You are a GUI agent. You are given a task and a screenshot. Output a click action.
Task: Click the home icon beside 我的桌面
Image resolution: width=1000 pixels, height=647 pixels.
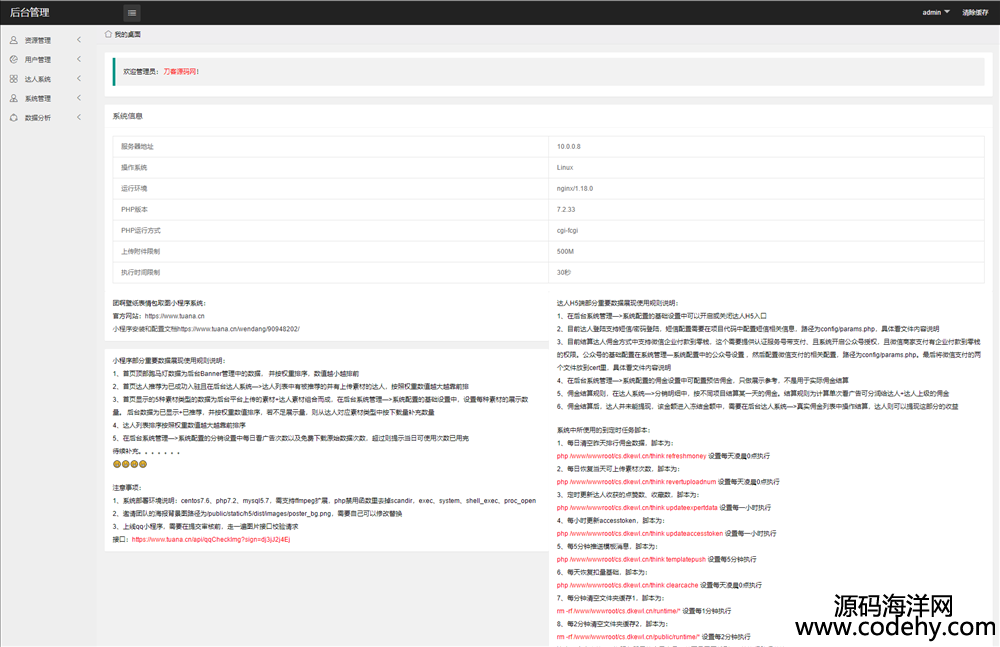108,34
